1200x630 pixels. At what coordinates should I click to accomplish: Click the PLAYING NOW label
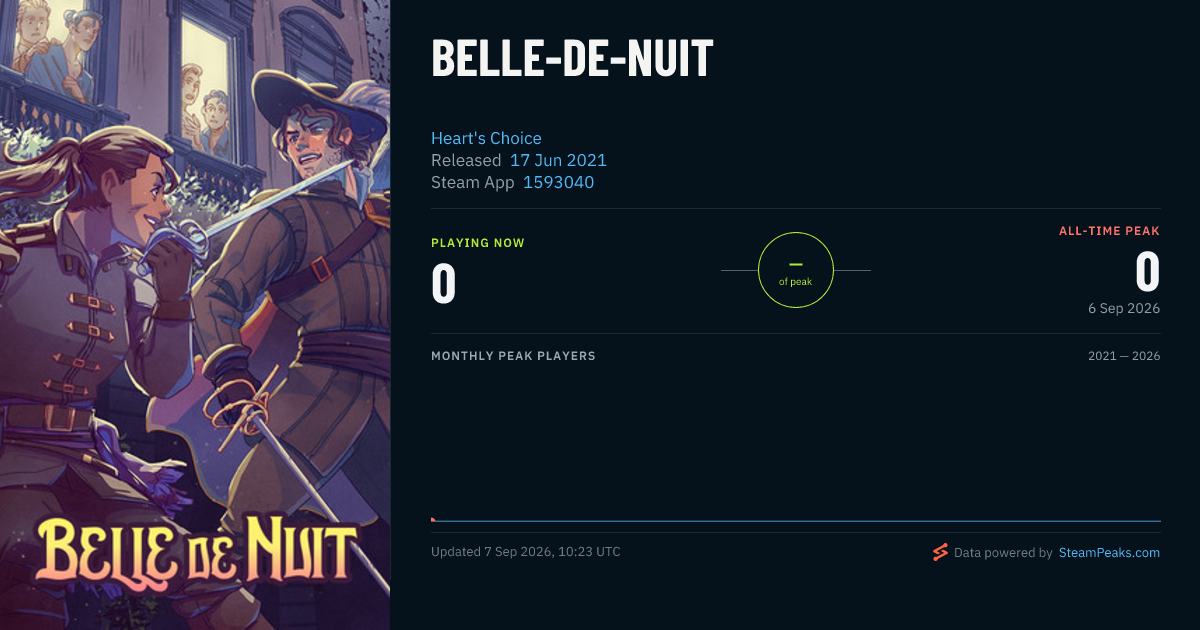[478, 243]
